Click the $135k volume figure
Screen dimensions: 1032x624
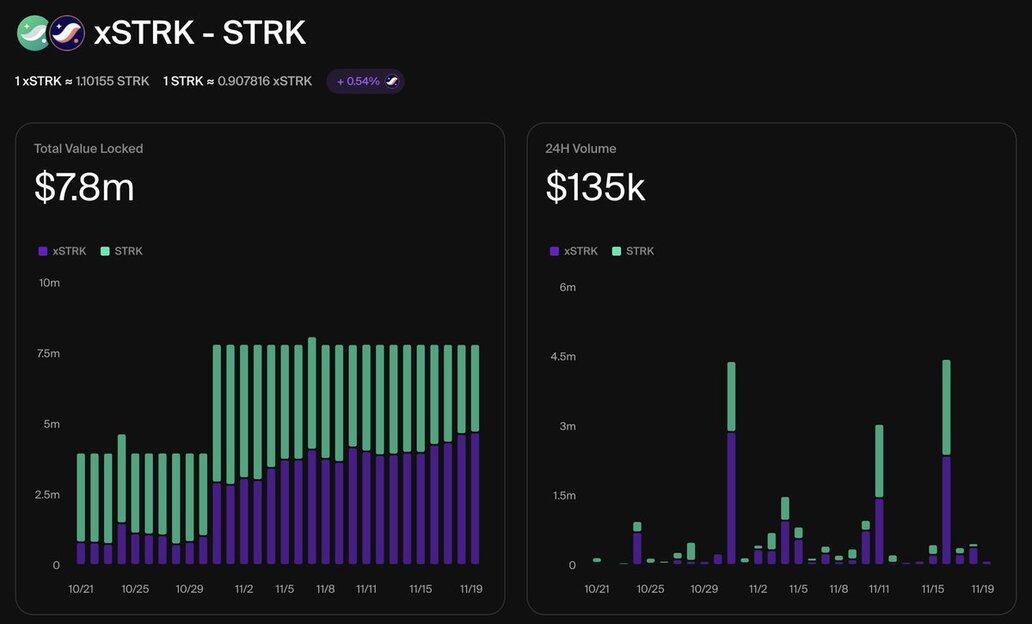point(595,187)
